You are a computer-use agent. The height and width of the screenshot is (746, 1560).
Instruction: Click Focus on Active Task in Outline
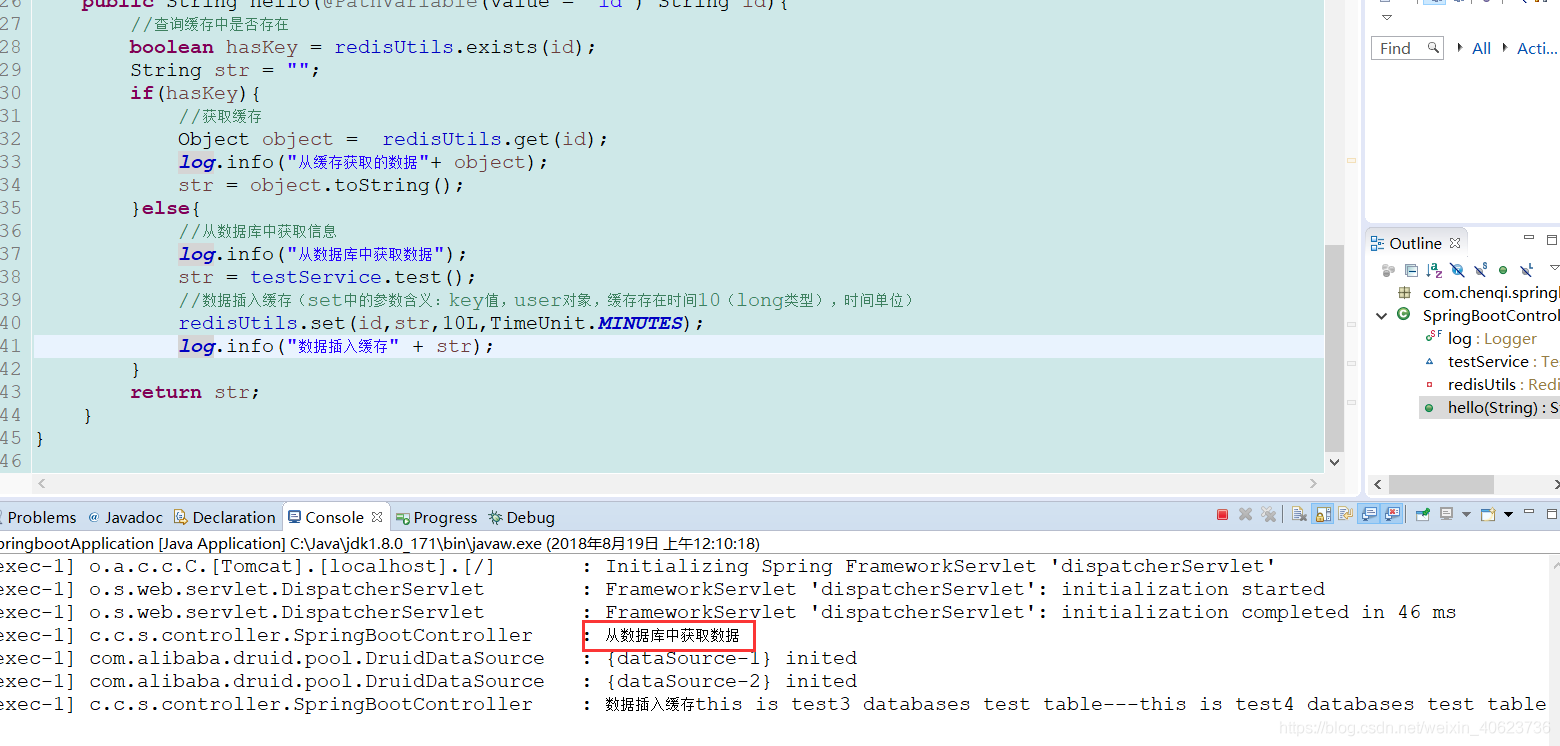(1388, 270)
